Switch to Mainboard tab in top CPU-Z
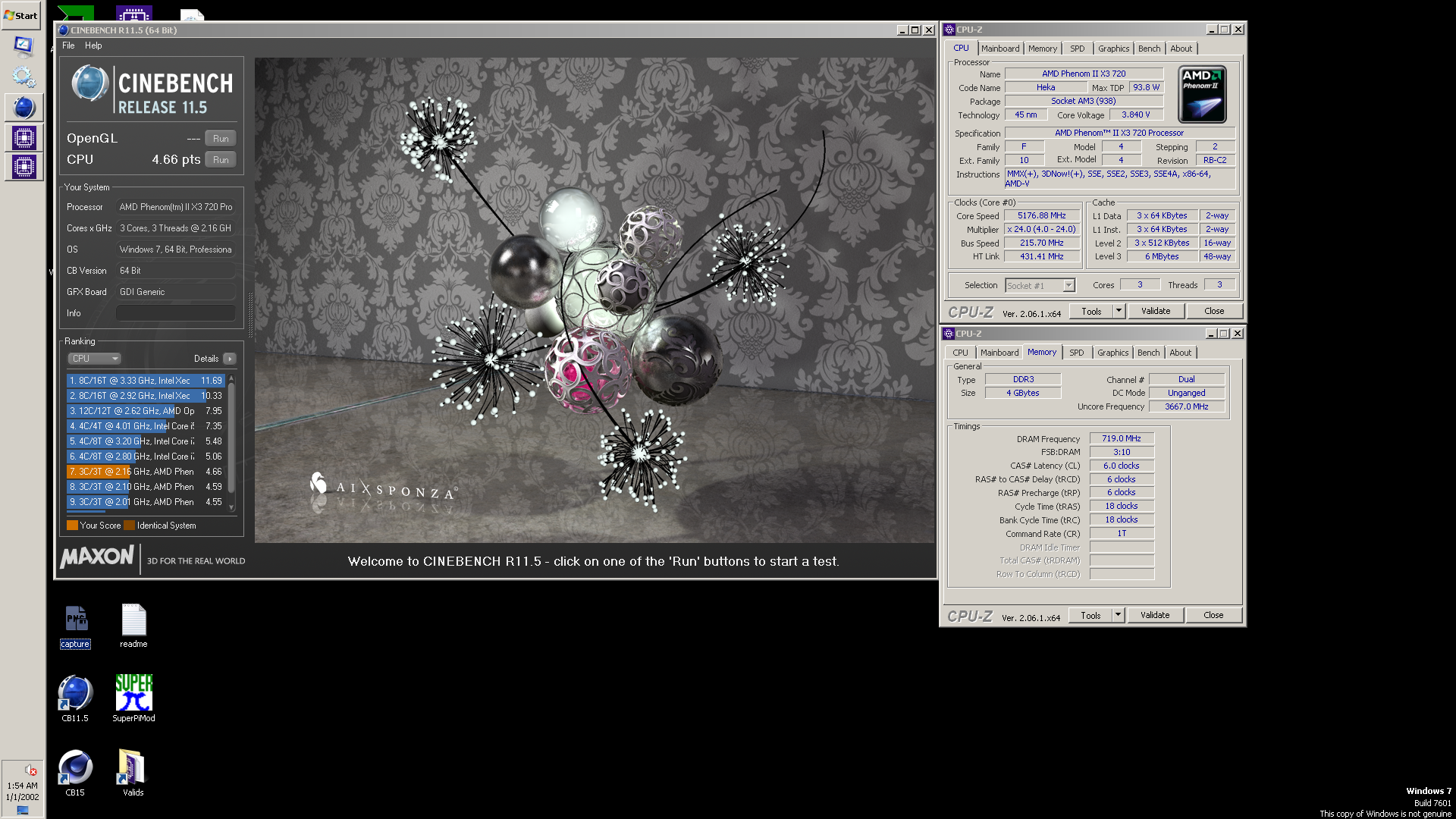The image size is (1456, 819). pos(1000,49)
